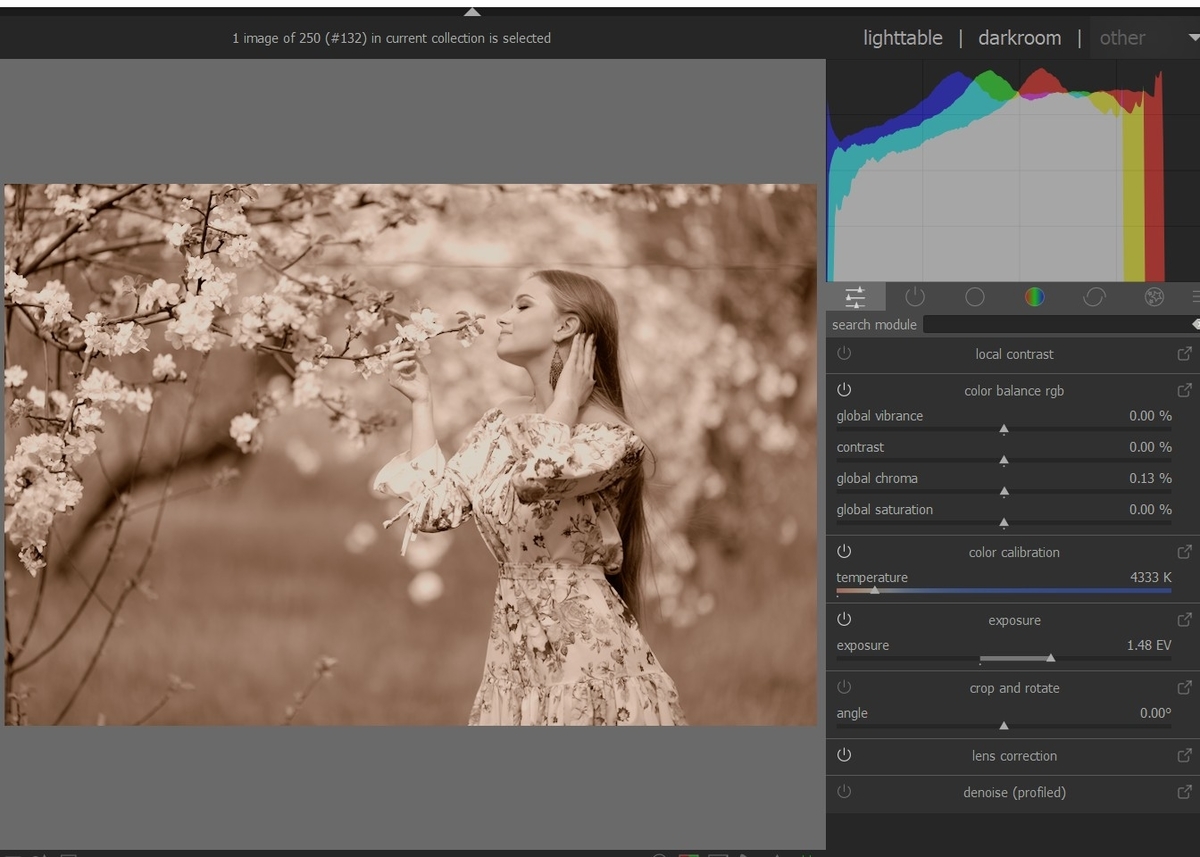Click in the search module field
1200x857 pixels.
pos(1056,325)
